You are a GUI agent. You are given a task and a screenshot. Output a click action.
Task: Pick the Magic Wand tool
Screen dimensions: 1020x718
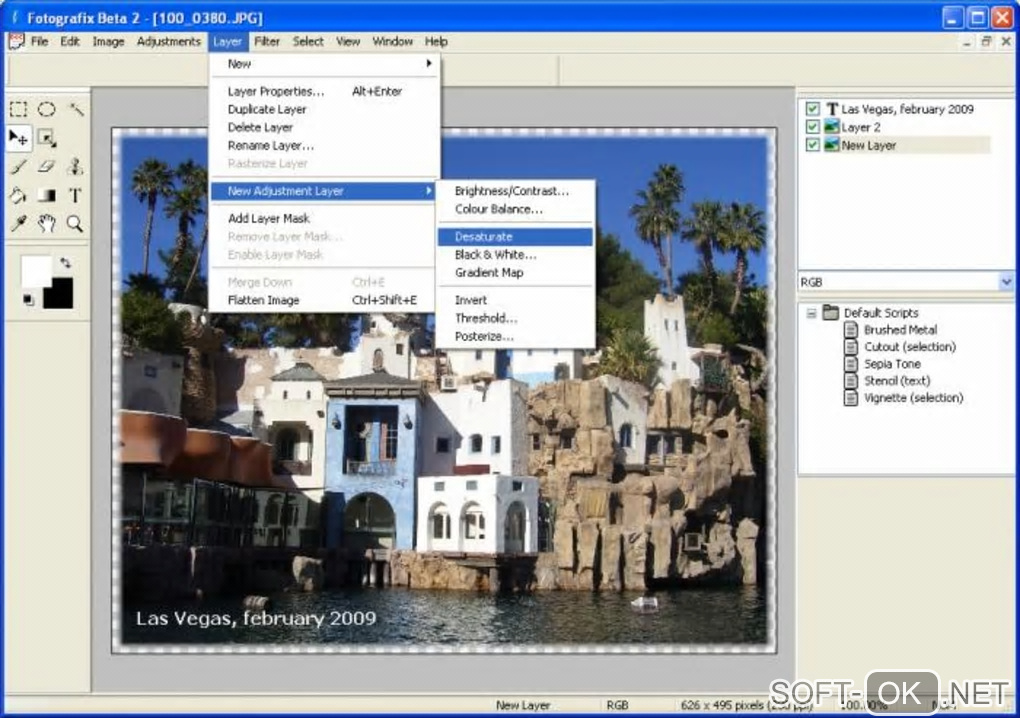coord(75,110)
